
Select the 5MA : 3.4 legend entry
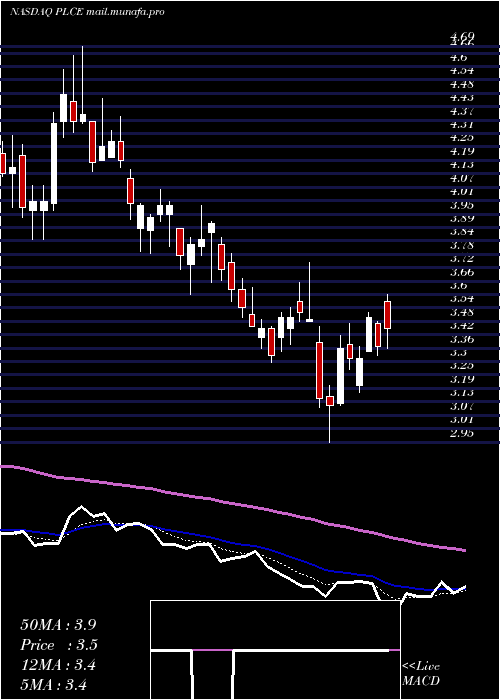point(54,684)
